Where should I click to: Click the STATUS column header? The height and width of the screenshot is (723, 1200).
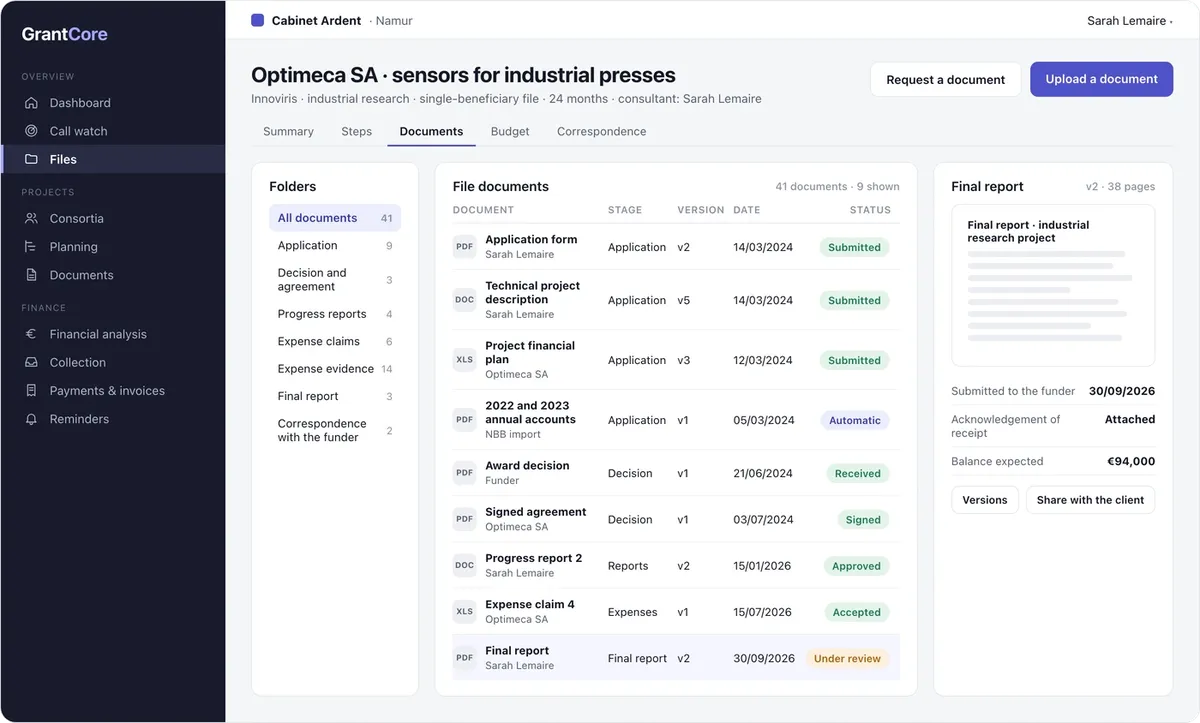pos(870,210)
